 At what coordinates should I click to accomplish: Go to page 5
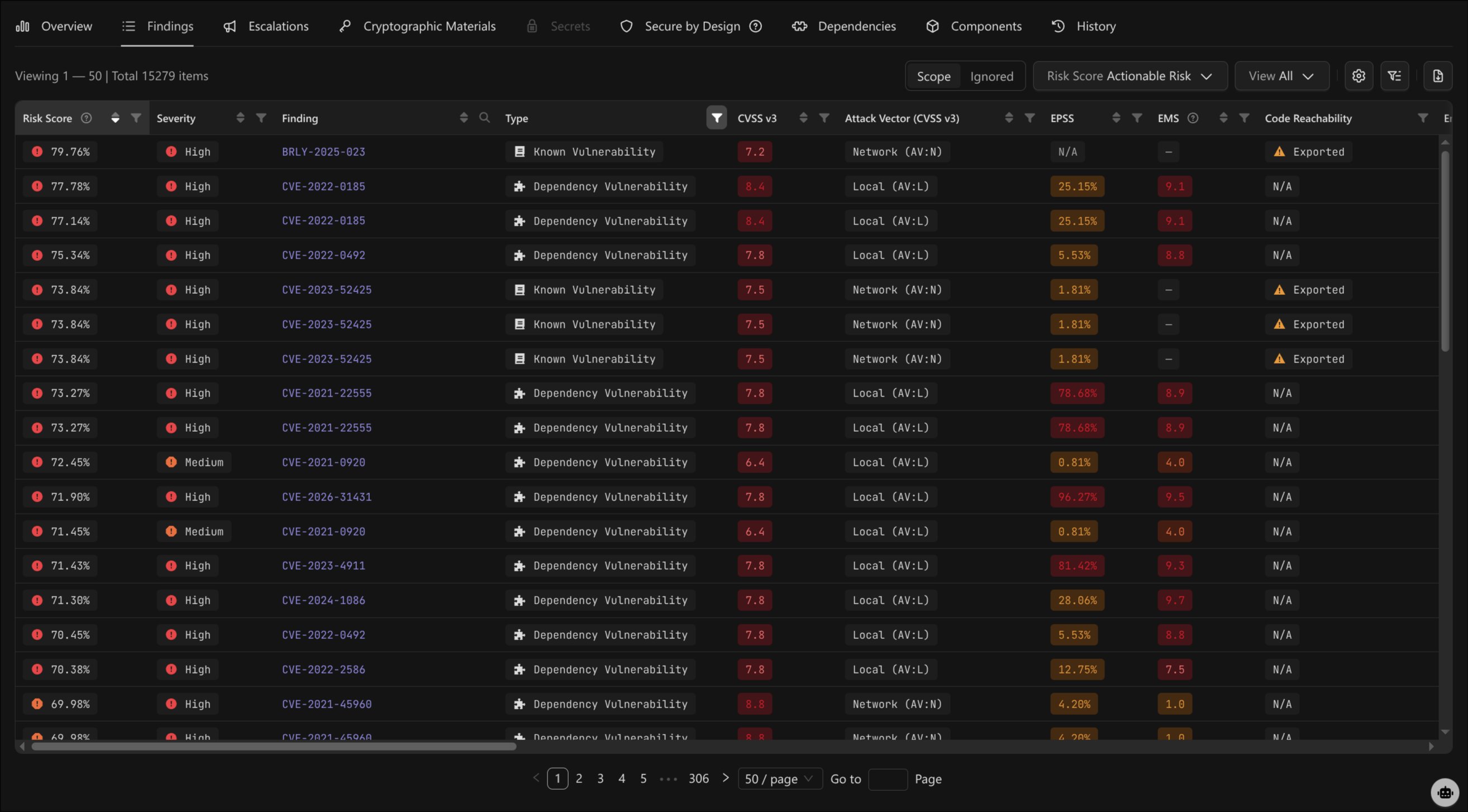644,778
